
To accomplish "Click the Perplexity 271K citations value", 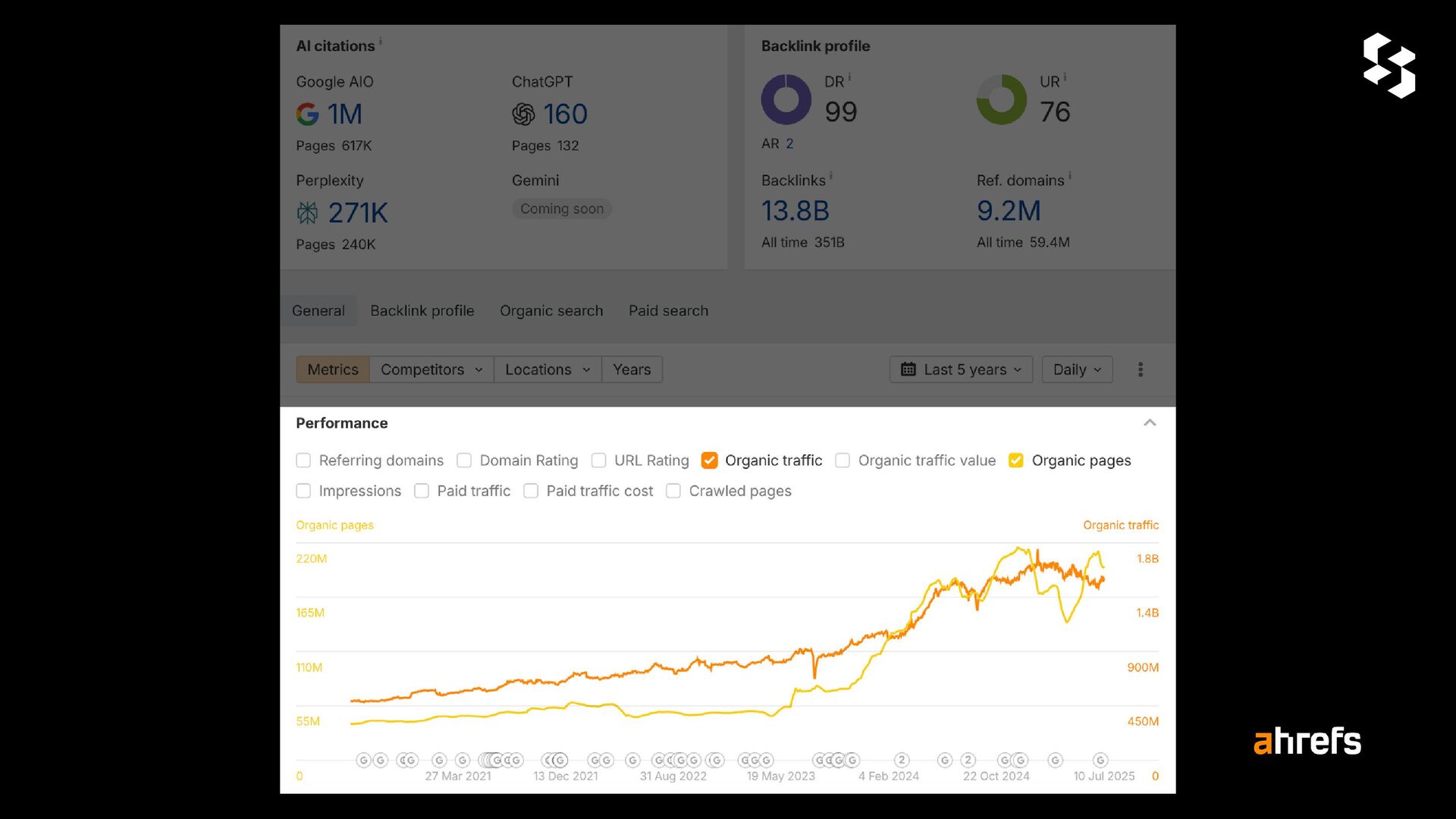I will click(x=358, y=213).
